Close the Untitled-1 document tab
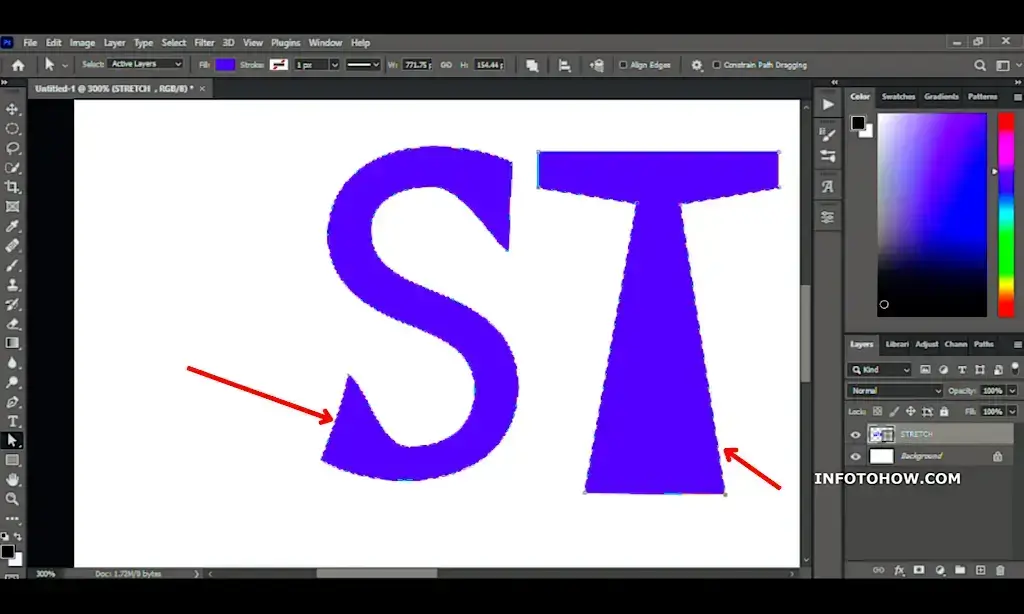Screen dimensions: 1024x614 [202, 89]
